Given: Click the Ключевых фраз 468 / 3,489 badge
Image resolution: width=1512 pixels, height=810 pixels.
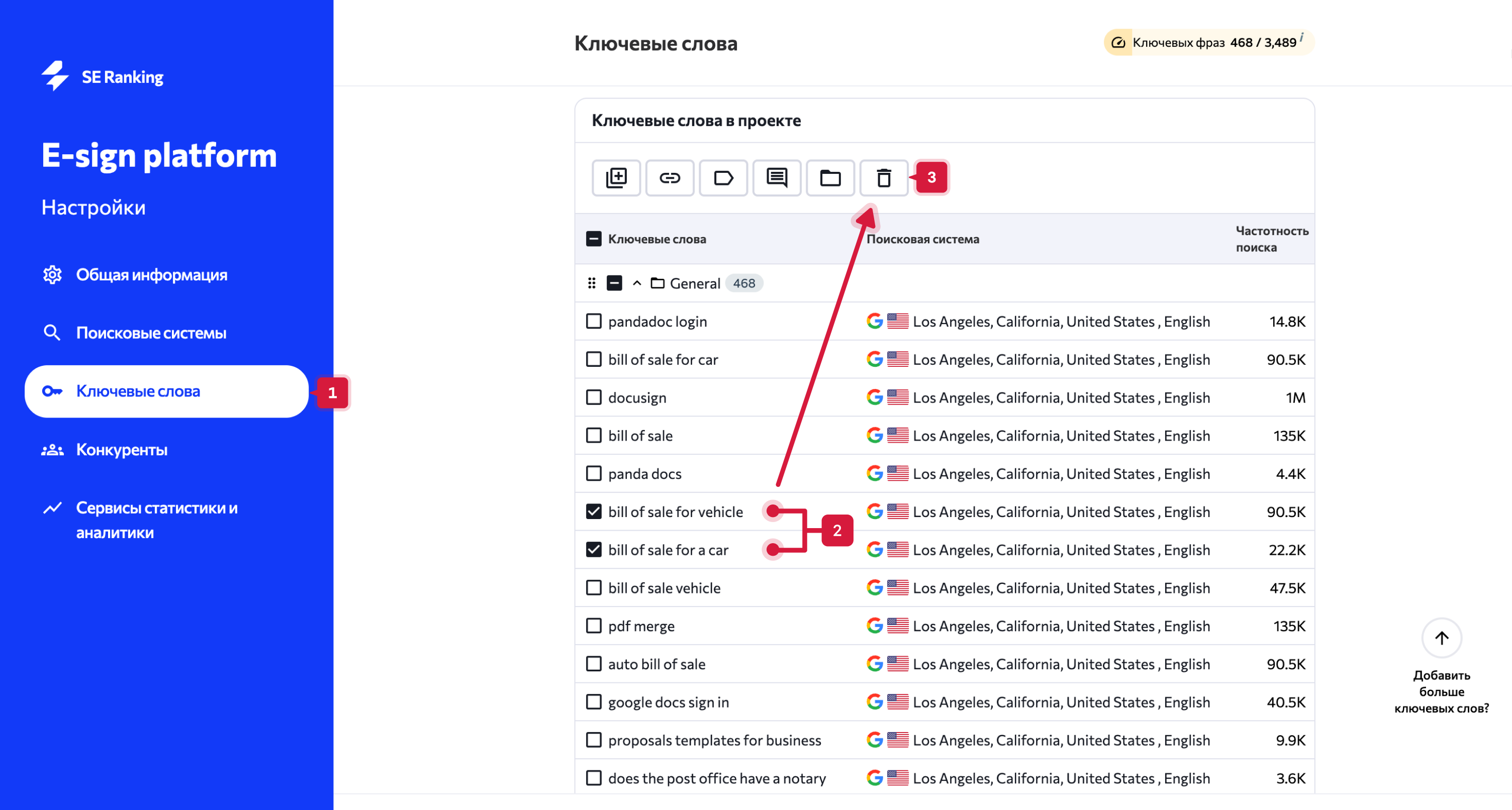Looking at the screenshot, I should (x=1208, y=42).
